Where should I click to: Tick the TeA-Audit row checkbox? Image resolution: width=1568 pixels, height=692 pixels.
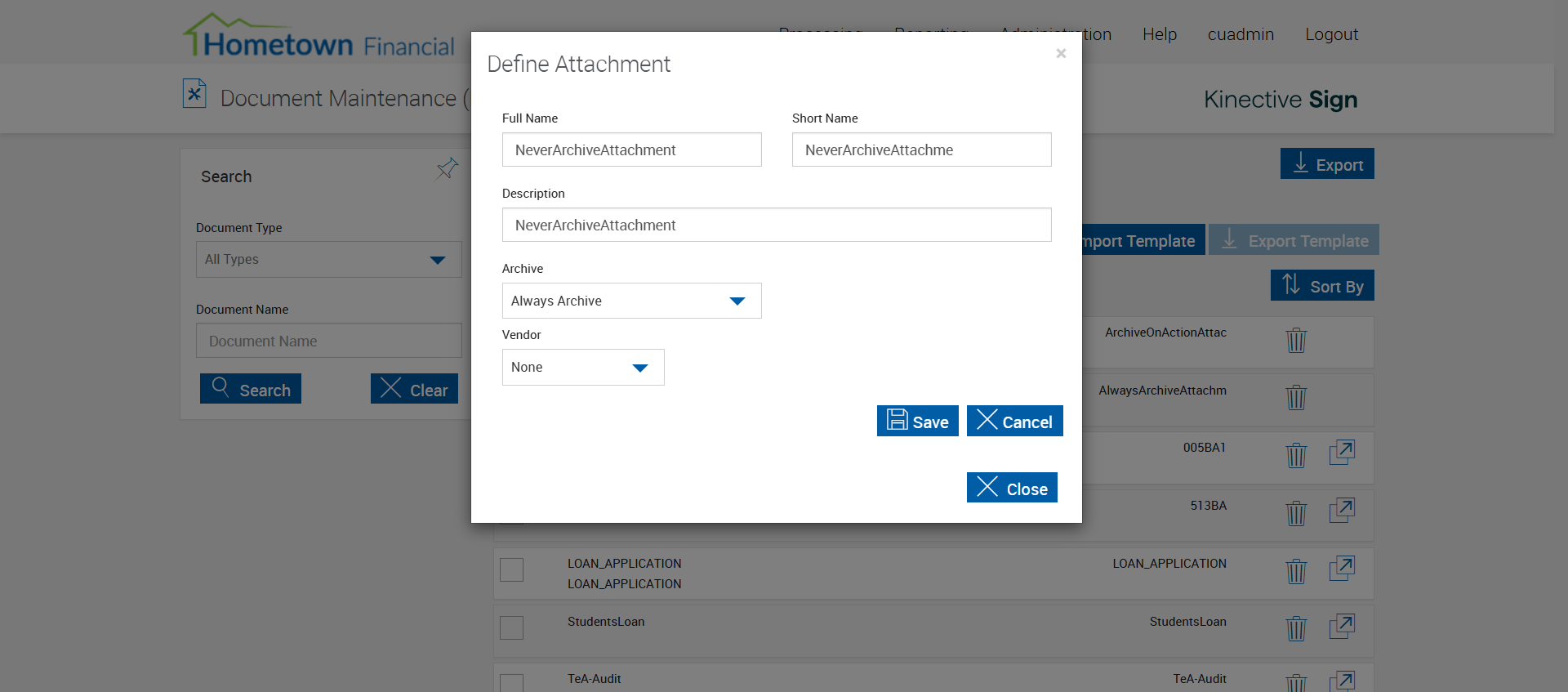512,683
